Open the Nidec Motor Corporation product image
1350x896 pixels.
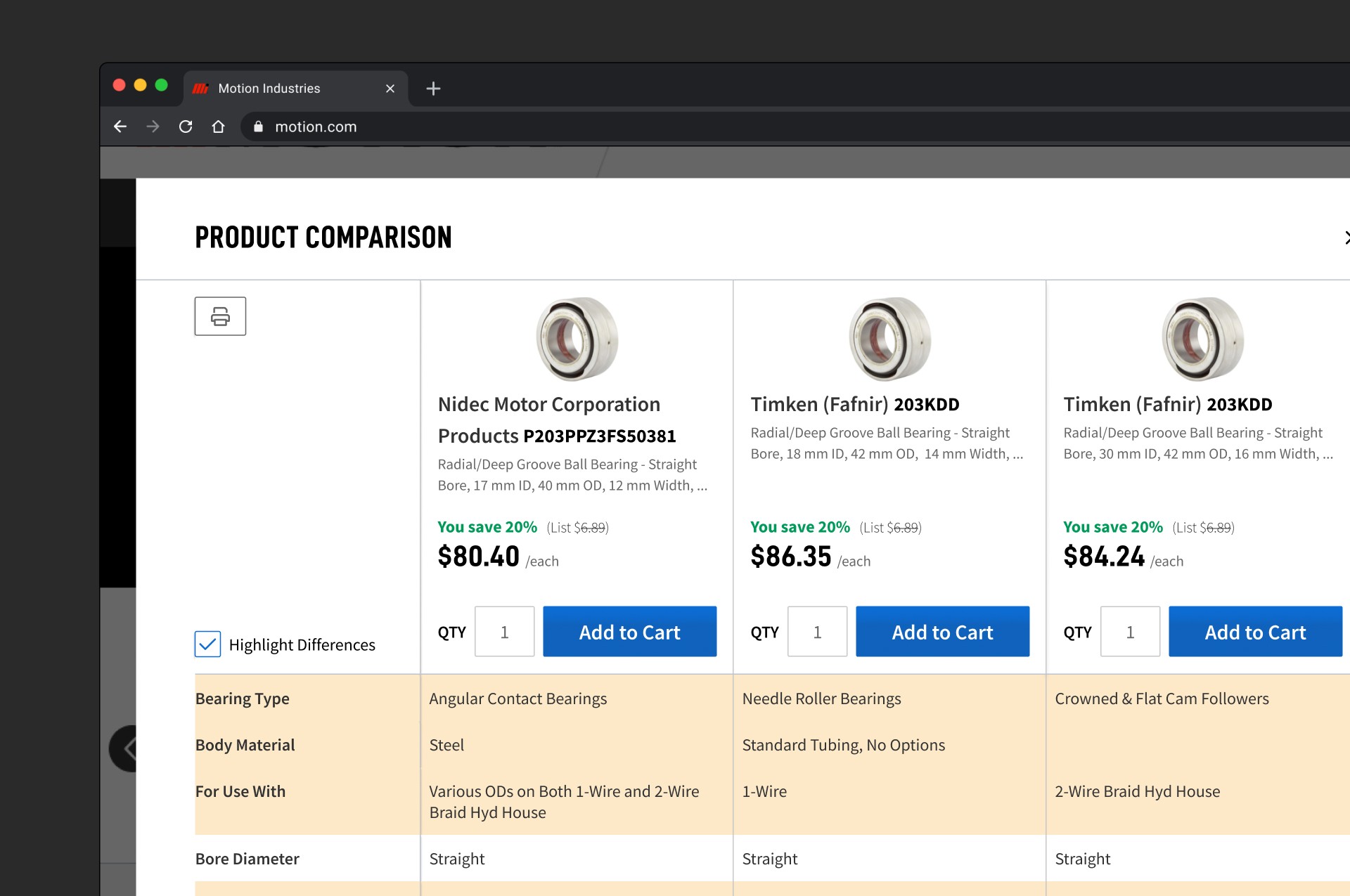577,339
